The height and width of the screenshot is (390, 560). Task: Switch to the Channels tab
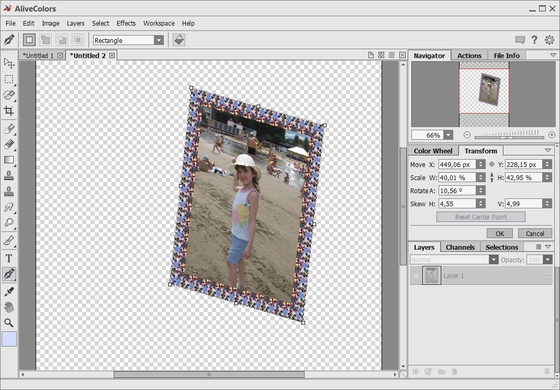pos(460,247)
